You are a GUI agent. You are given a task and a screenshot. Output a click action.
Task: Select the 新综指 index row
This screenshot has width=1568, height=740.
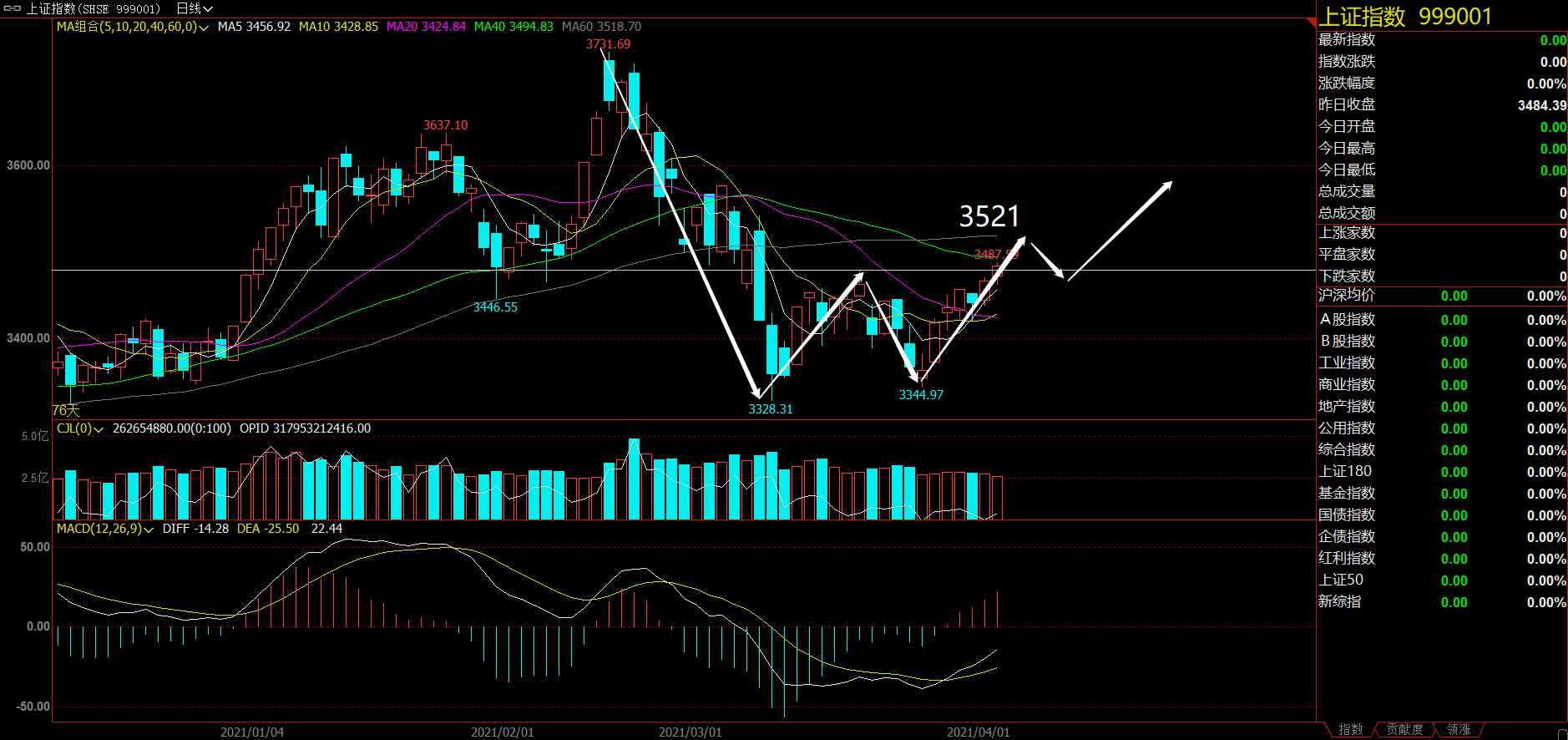click(x=1442, y=602)
